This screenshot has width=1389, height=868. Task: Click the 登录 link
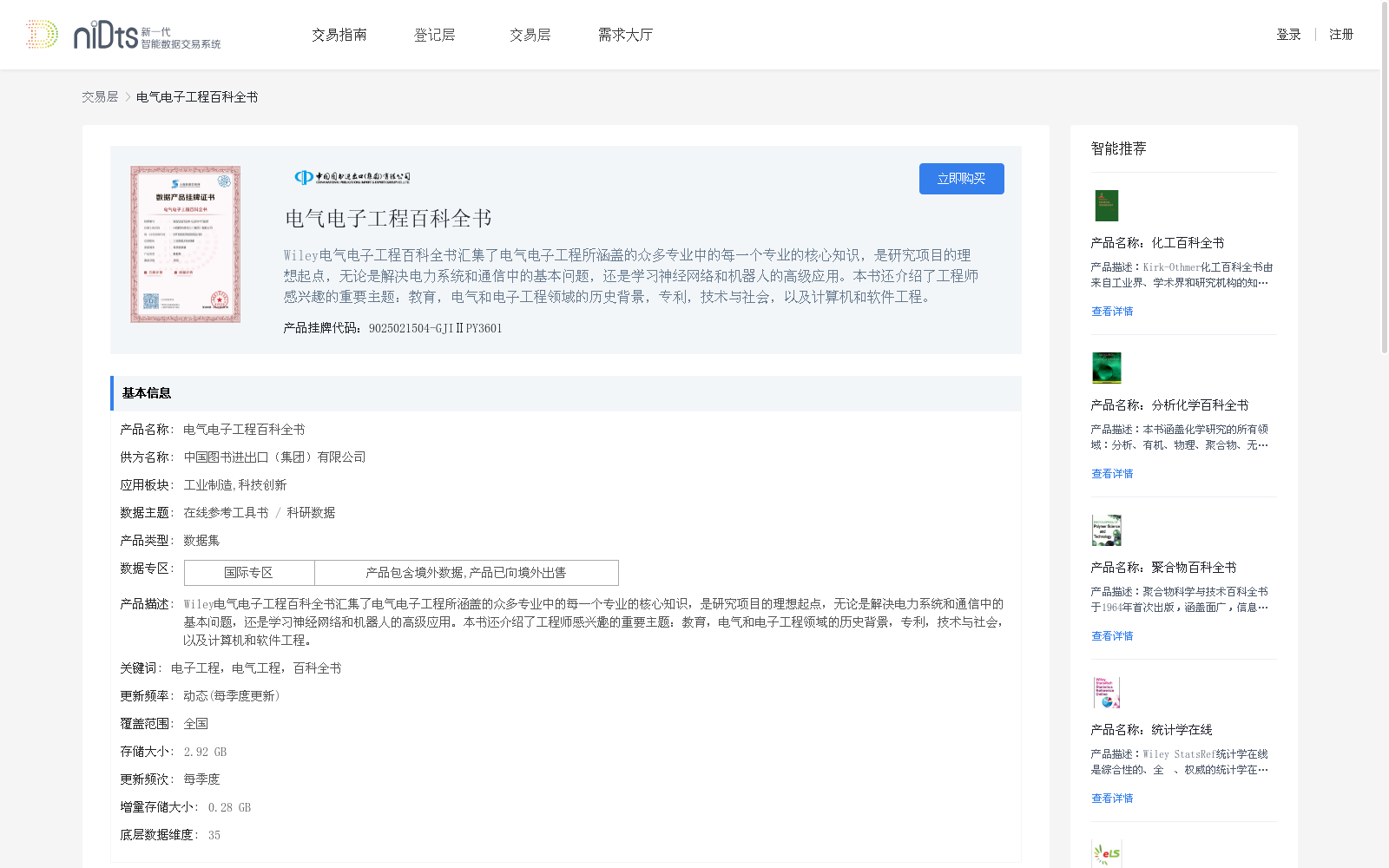point(1288,35)
